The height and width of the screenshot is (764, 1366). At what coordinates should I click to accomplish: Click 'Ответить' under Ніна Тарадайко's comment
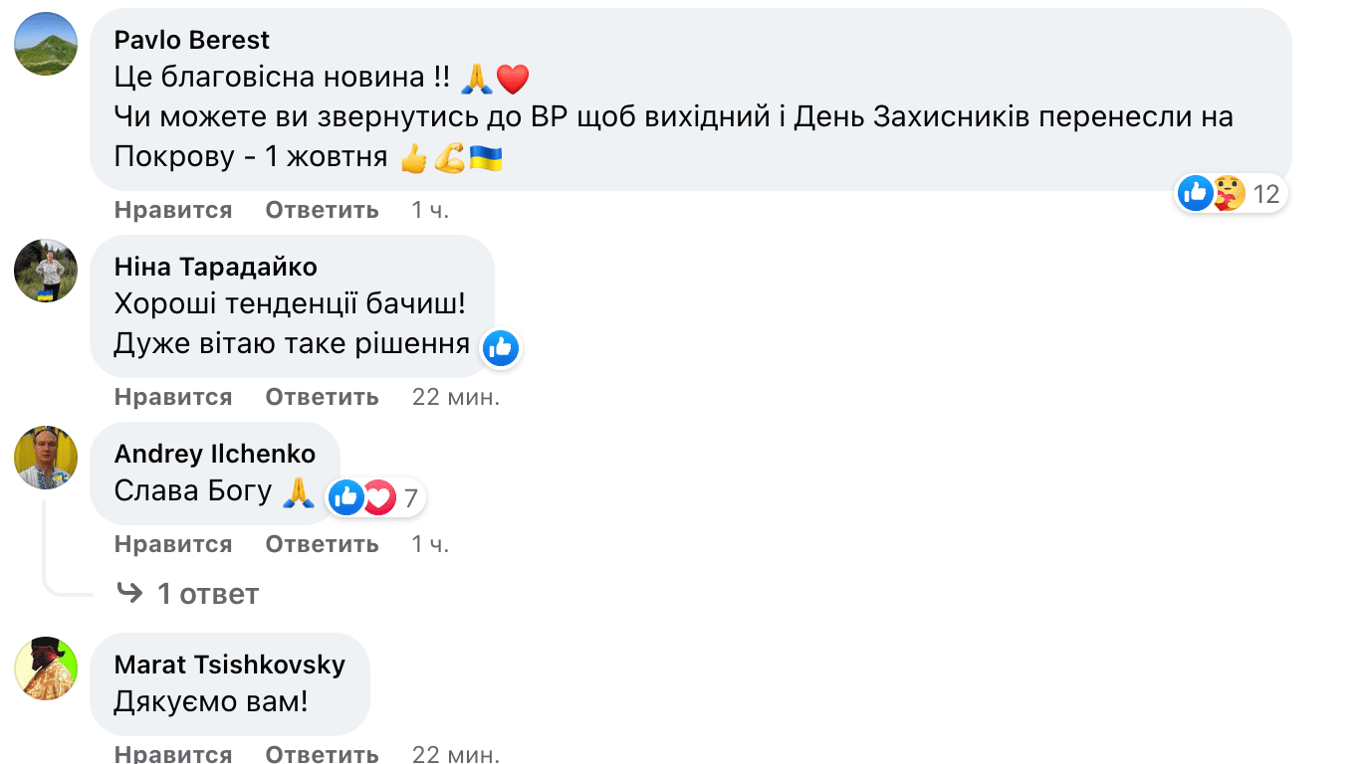(322, 396)
